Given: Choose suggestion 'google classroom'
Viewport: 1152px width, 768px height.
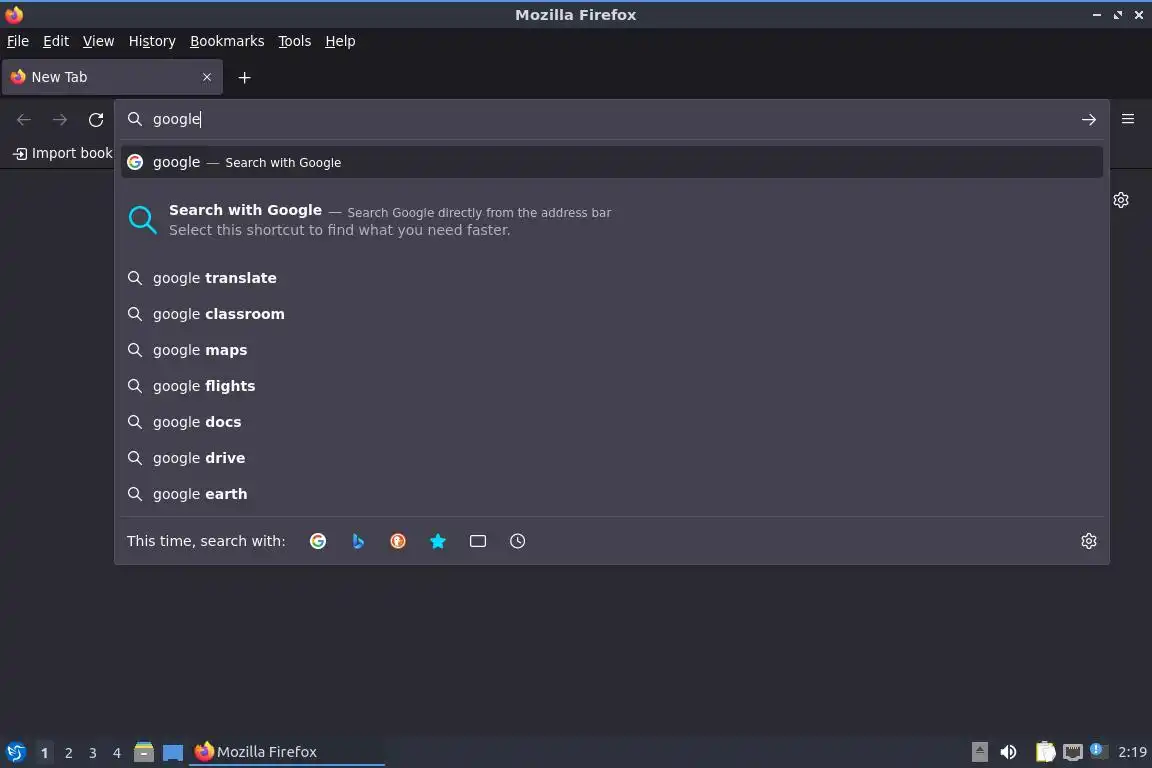Looking at the screenshot, I should 612,314.
